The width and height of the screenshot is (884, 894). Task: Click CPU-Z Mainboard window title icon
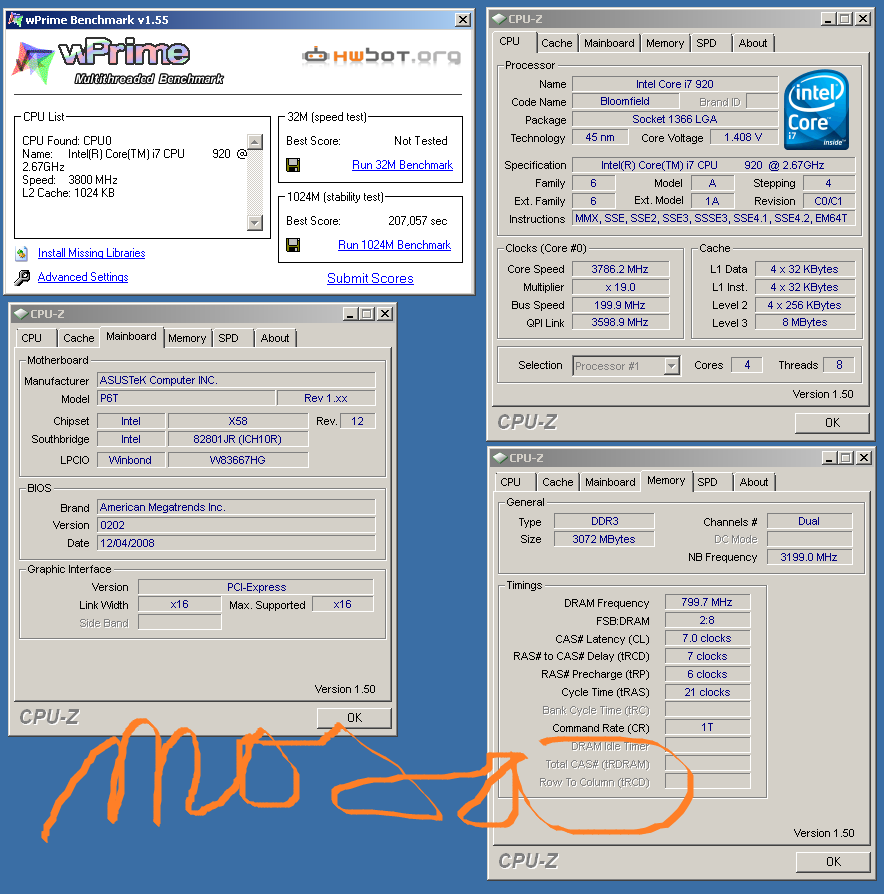coord(21,314)
